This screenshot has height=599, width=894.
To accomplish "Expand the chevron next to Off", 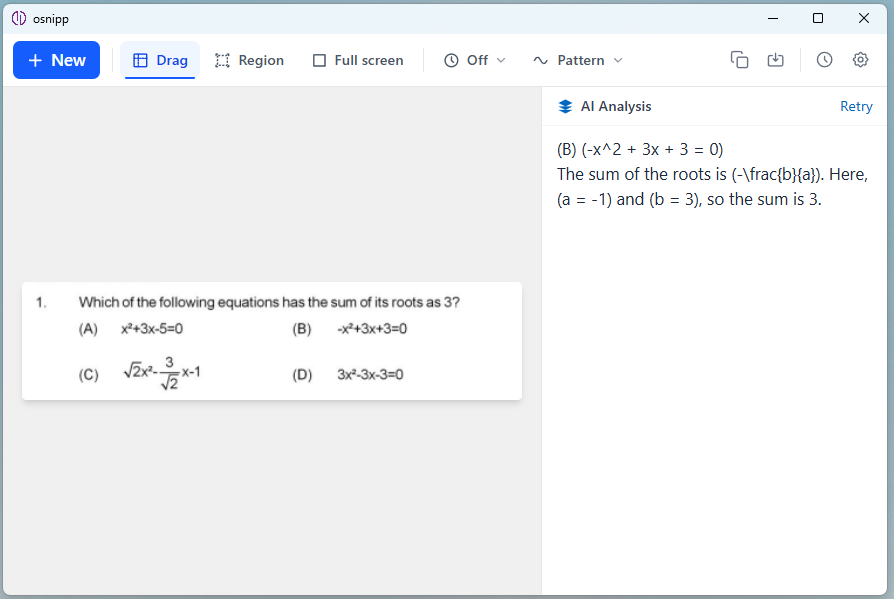I will (502, 60).
